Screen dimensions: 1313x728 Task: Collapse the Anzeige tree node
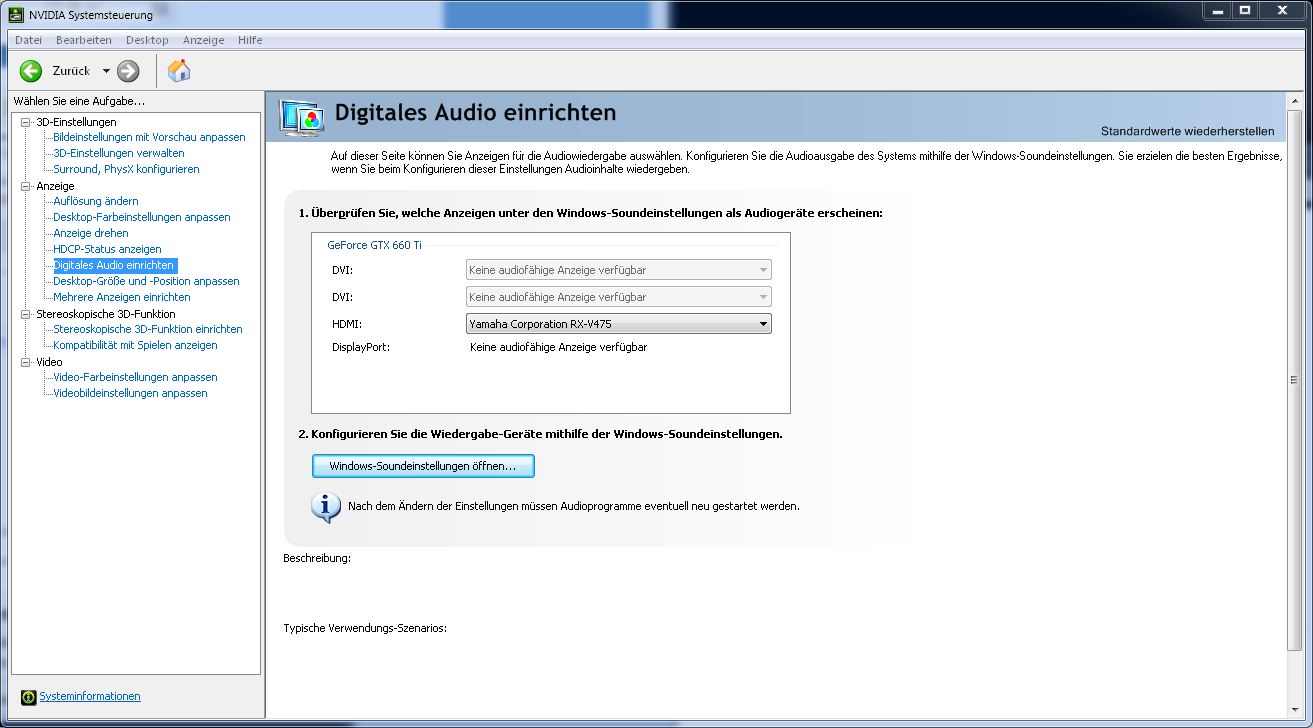pos(26,186)
